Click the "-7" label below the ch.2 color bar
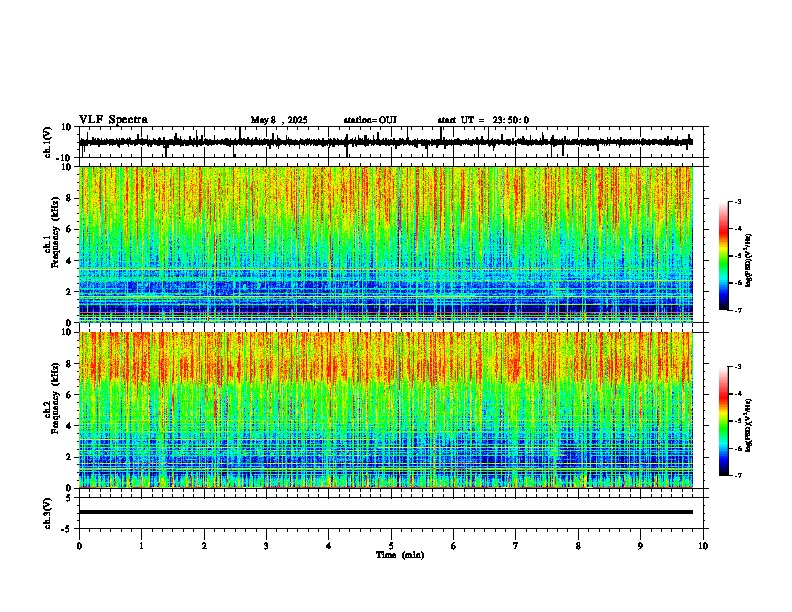Image resolution: width=792 pixels, height=612 pixels. [x=737, y=475]
